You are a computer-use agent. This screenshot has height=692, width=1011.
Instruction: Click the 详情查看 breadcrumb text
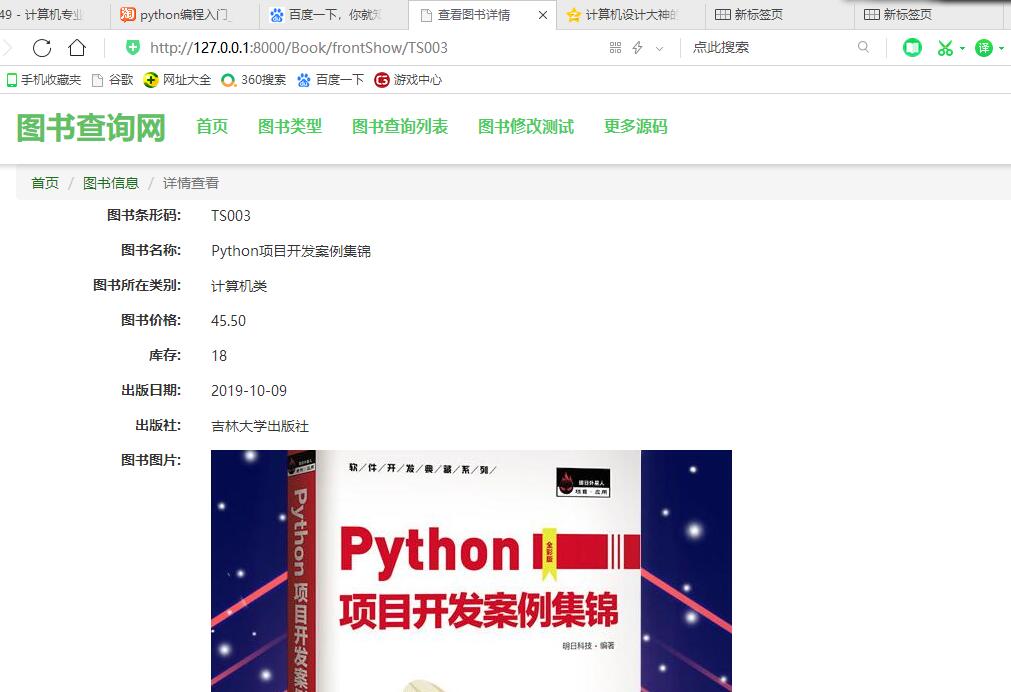(191, 183)
